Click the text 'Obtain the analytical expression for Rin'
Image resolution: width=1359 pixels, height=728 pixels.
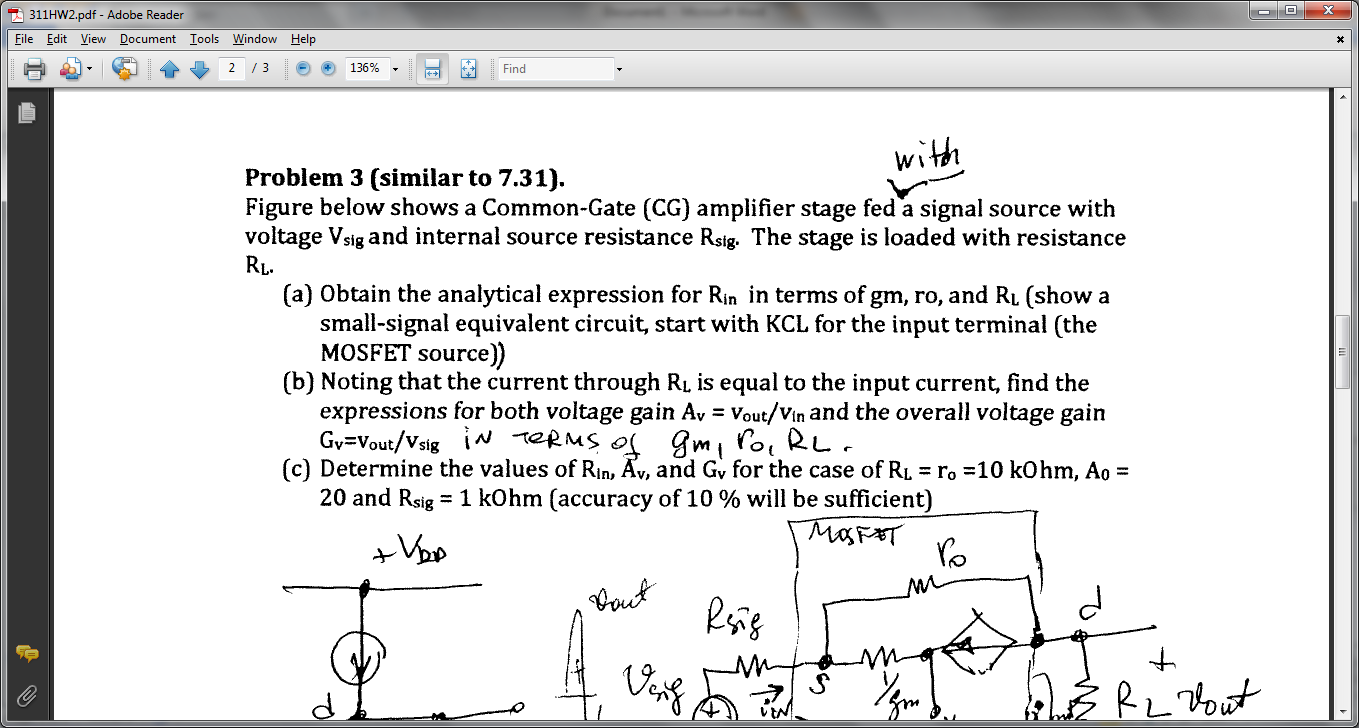[528, 295]
